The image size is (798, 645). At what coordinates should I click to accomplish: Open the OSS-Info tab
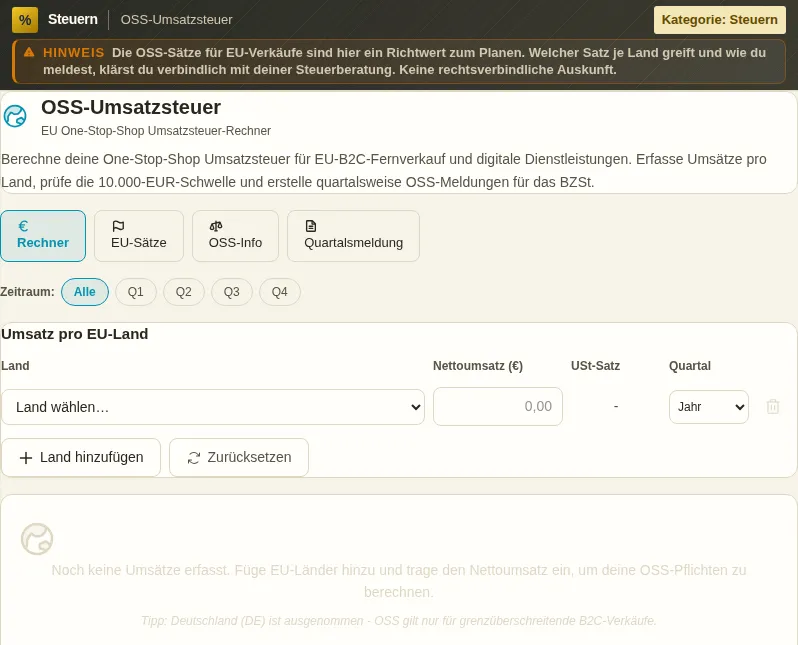pos(235,236)
